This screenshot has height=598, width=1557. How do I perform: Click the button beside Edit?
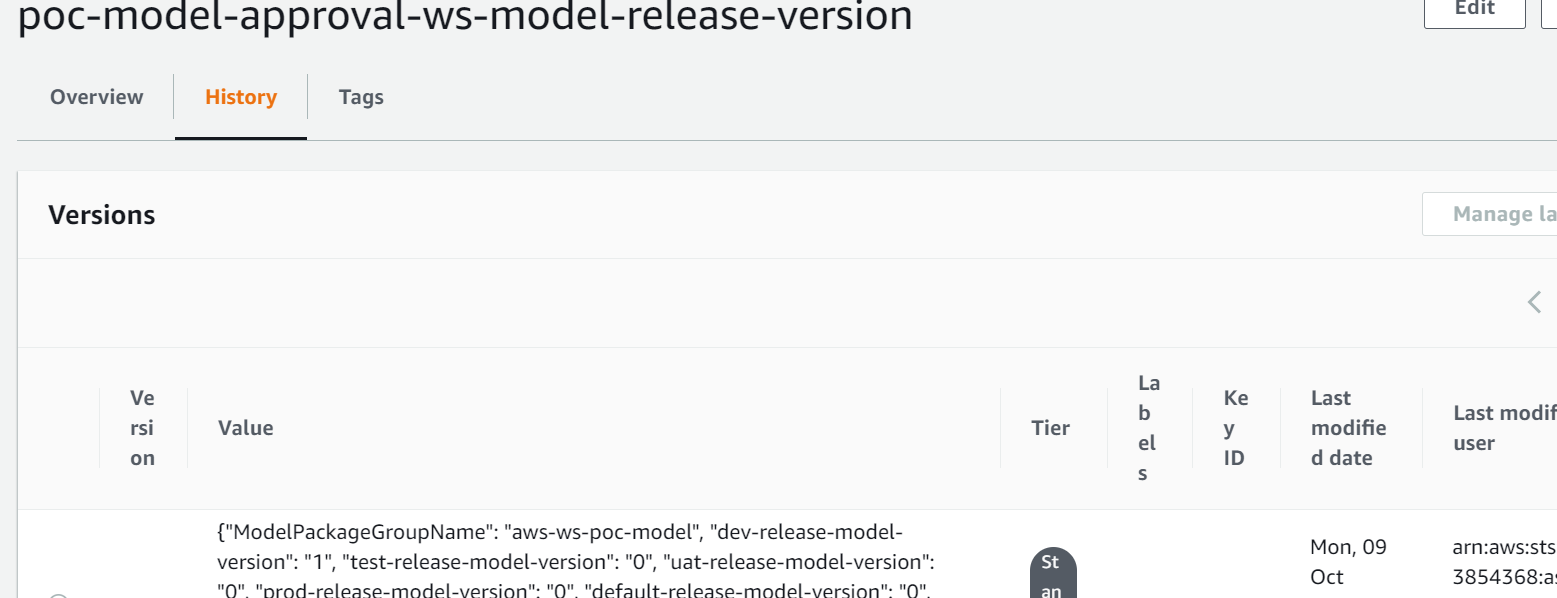1549,10
